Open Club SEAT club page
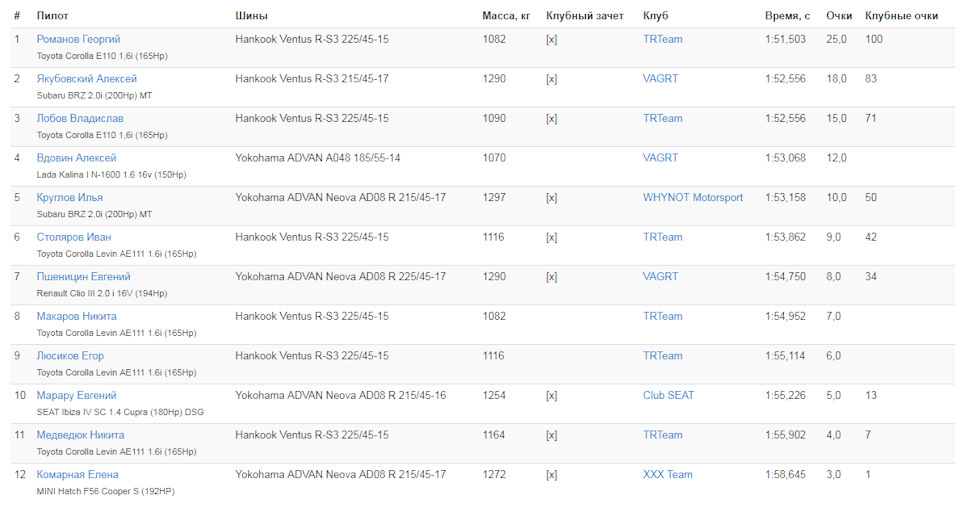Screen dimensions: 960x525 point(668,395)
